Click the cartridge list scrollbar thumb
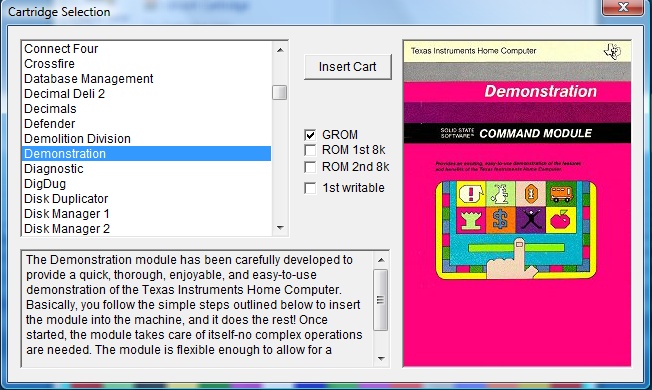 pos(280,92)
